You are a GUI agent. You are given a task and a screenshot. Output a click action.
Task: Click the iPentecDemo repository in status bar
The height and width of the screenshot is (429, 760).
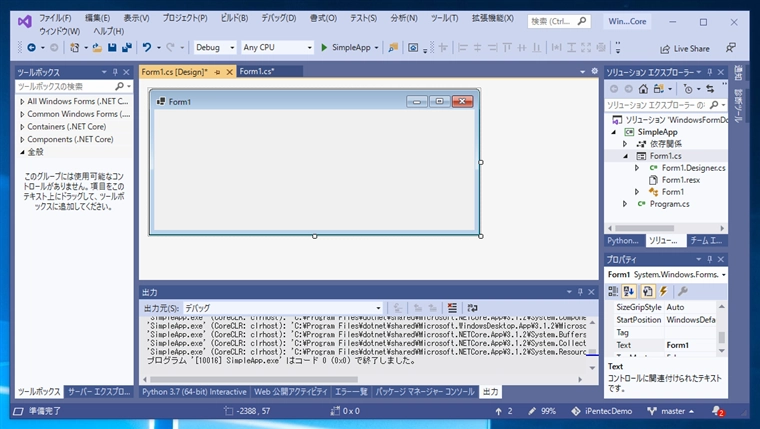pyautogui.click(x=602, y=411)
